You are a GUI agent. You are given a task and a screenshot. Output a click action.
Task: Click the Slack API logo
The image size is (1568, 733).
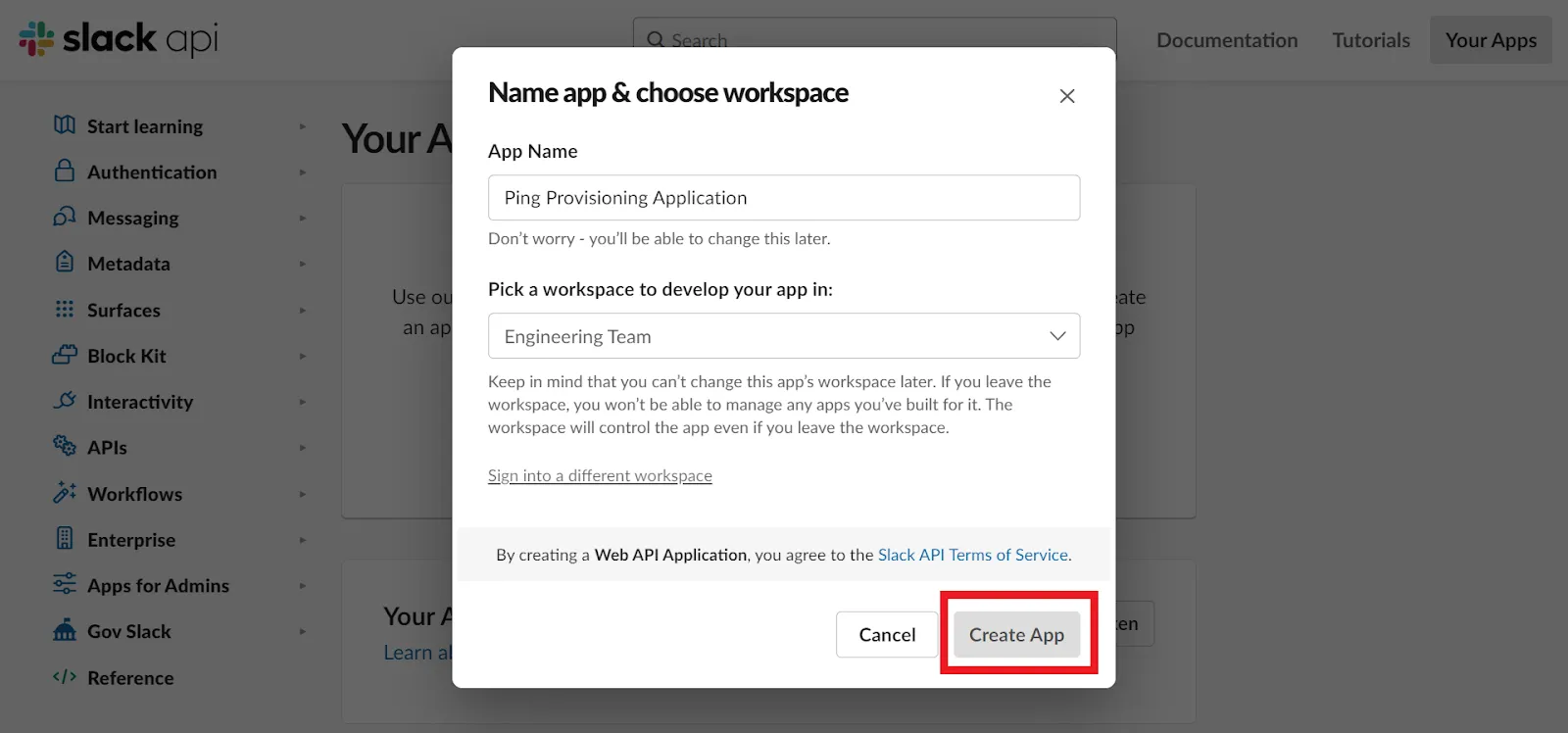coord(119,39)
